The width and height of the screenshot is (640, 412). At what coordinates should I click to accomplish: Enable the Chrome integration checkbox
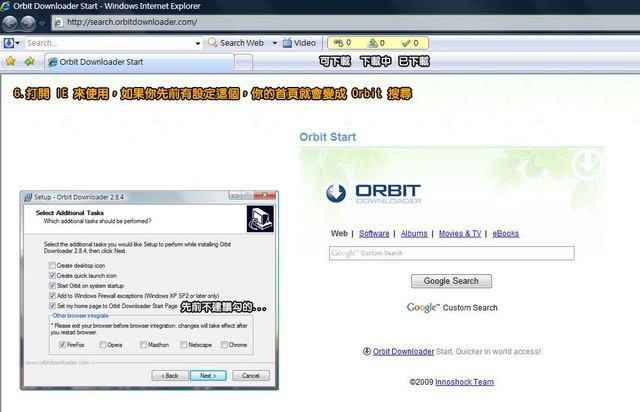tap(224, 345)
